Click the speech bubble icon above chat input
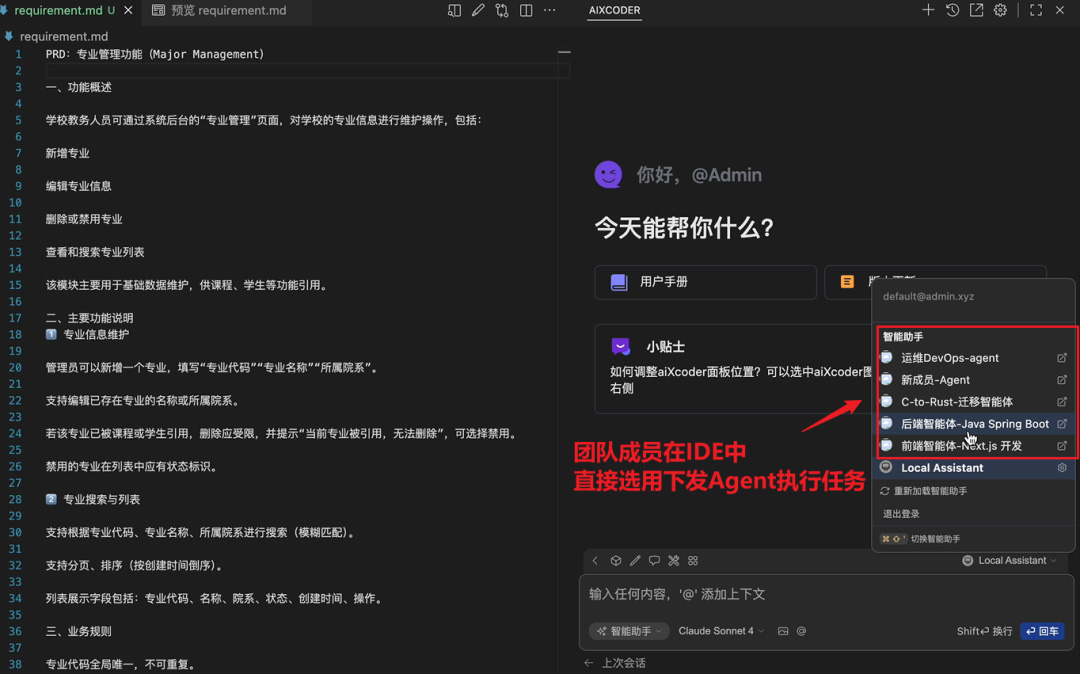Screen dimensions: 1080x674 pyautogui.click(x=654, y=561)
